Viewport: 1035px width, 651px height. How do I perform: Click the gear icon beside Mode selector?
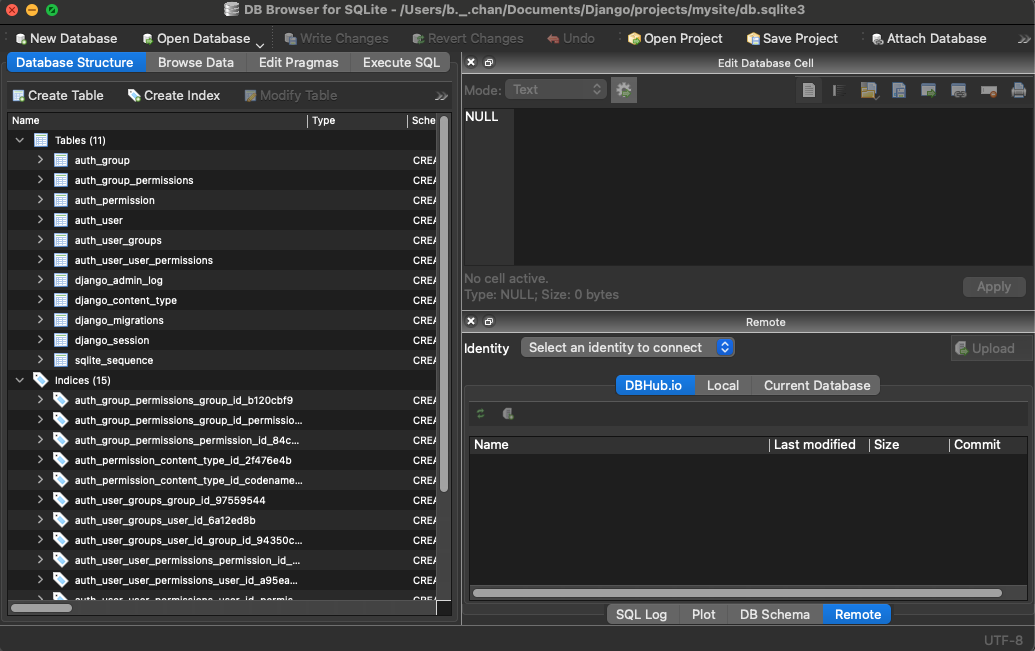(x=624, y=90)
